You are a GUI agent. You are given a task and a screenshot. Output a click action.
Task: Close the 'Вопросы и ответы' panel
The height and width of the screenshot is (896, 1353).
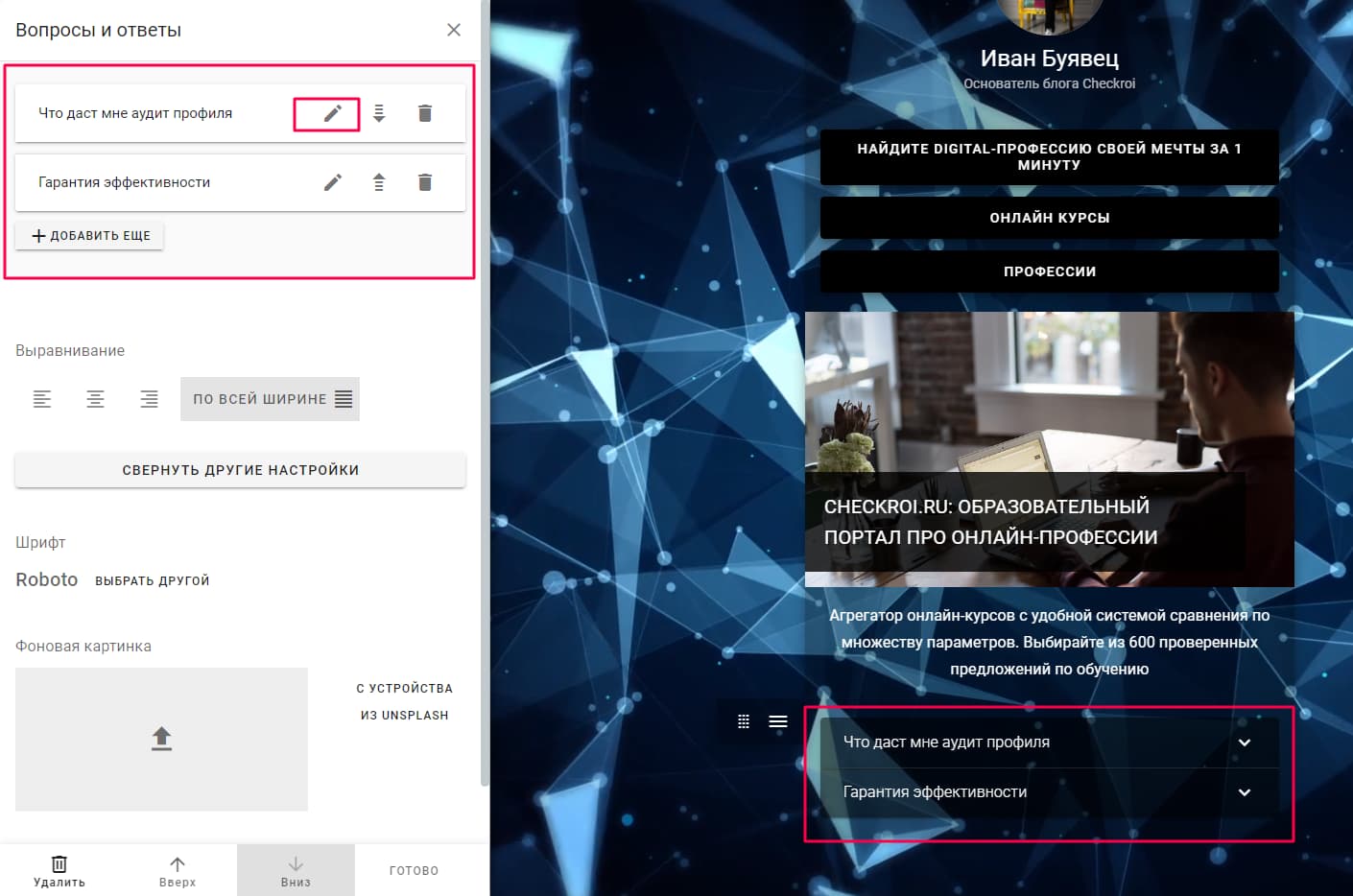coord(454,30)
